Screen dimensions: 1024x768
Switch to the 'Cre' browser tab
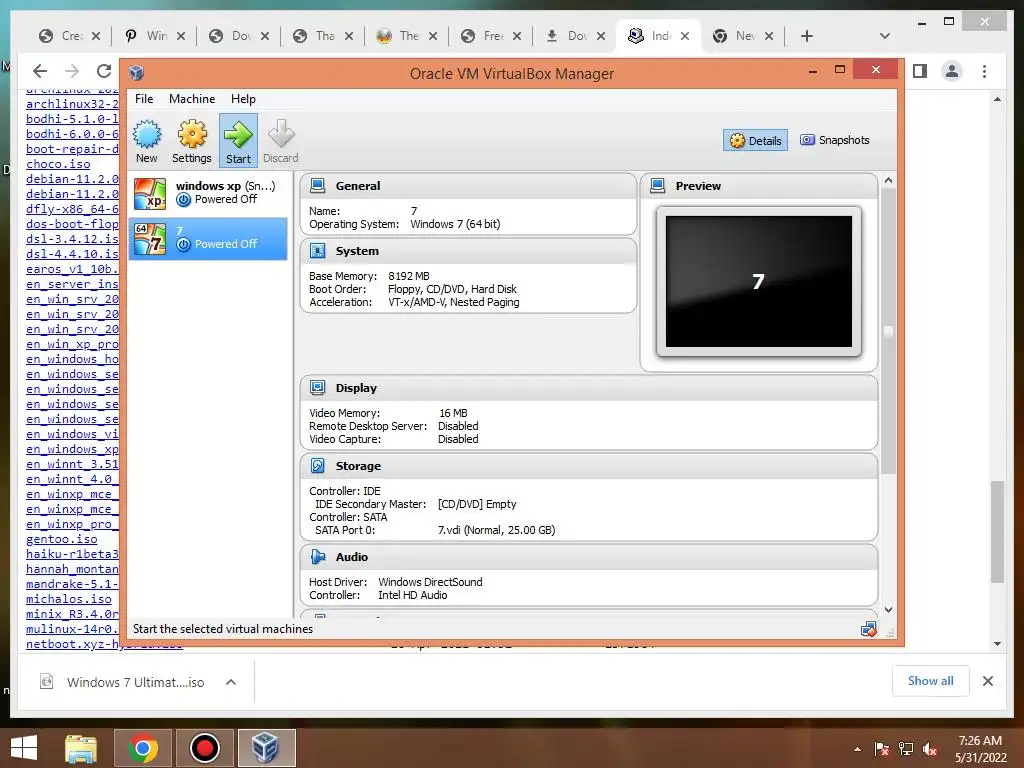pyautogui.click(x=70, y=36)
